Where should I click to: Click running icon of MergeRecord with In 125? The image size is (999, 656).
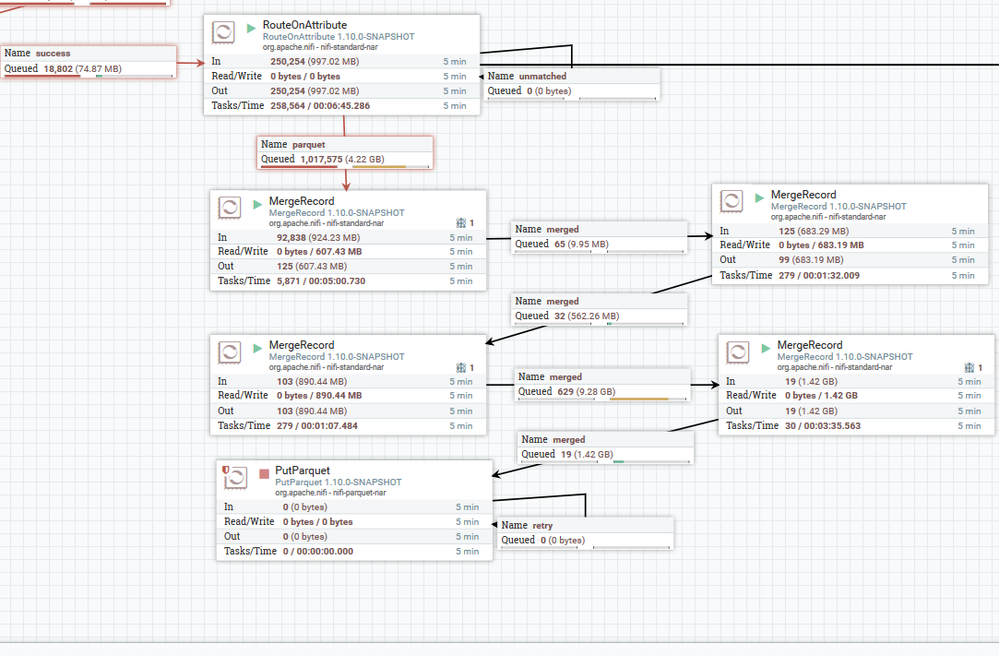click(x=759, y=198)
